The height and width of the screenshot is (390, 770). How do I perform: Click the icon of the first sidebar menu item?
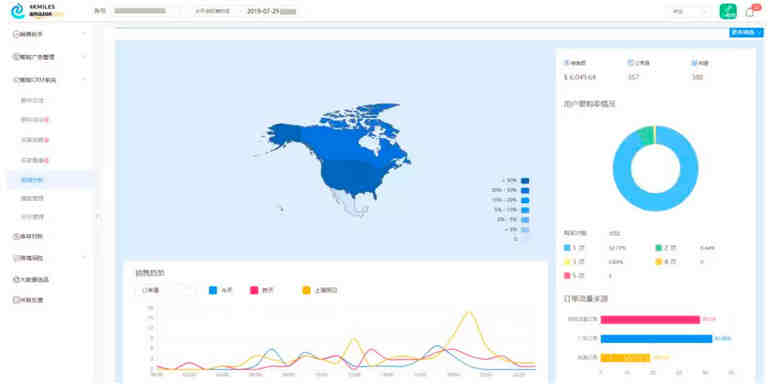click(16, 34)
